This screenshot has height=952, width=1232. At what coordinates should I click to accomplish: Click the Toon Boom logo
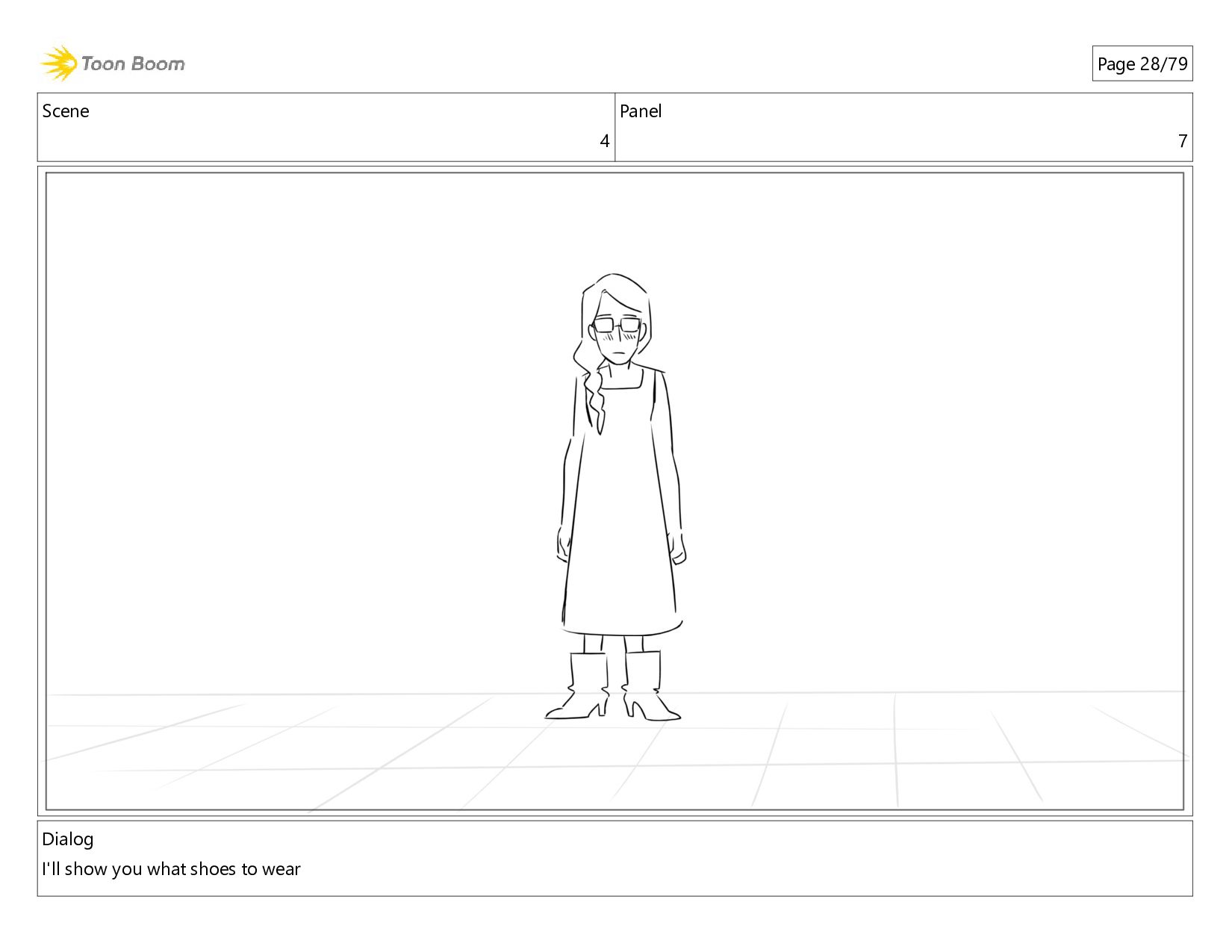[x=112, y=63]
